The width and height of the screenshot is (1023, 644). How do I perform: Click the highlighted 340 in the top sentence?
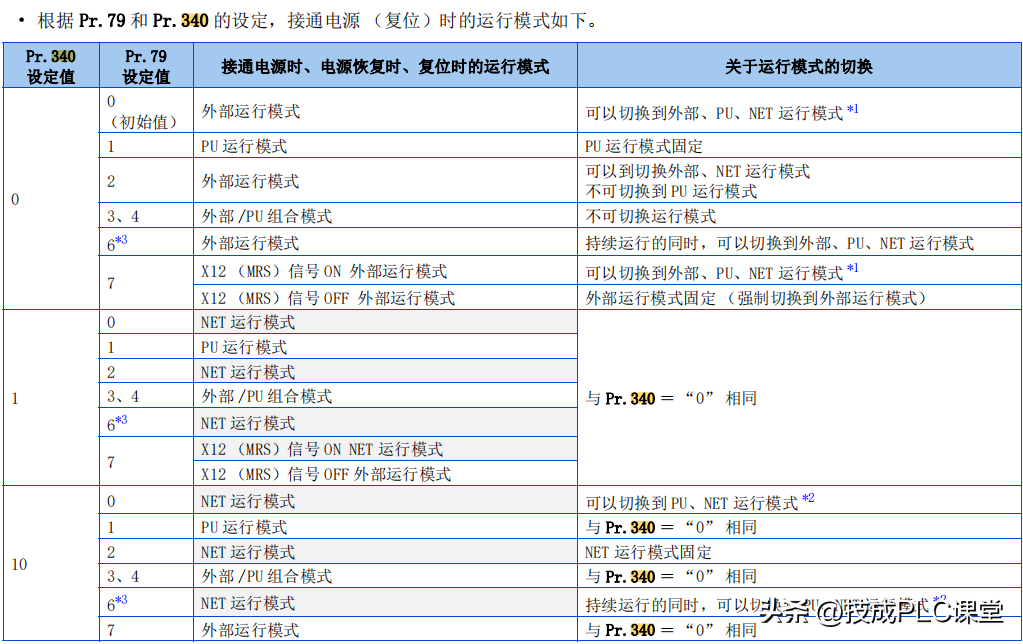[x=194, y=20]
